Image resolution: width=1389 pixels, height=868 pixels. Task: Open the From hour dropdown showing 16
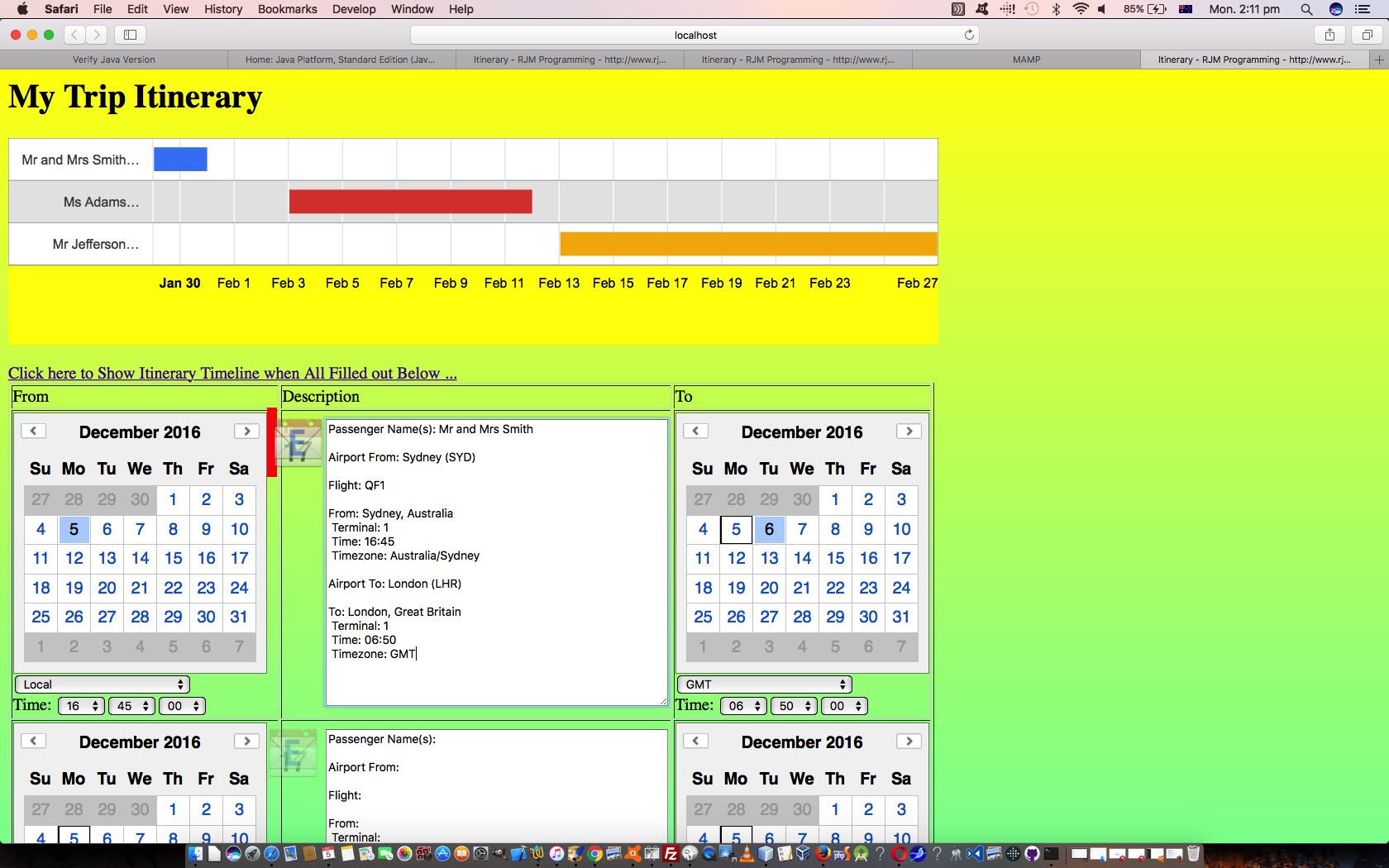click(81, 706)
